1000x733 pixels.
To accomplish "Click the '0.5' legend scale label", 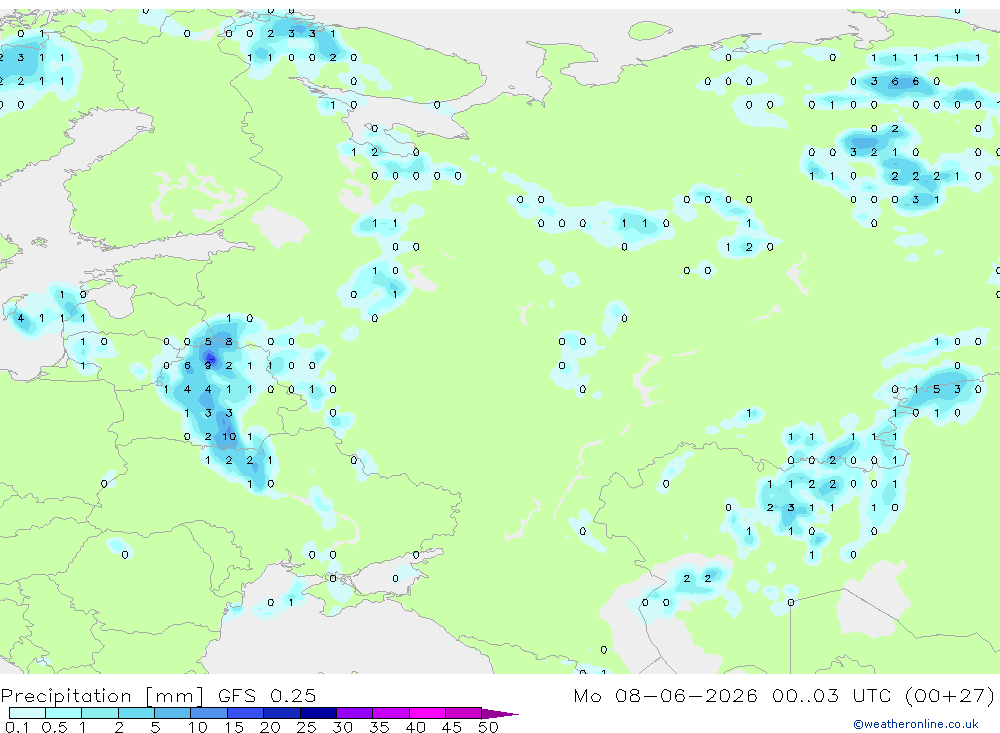I will pyautogui.click(x=54, y=727).
